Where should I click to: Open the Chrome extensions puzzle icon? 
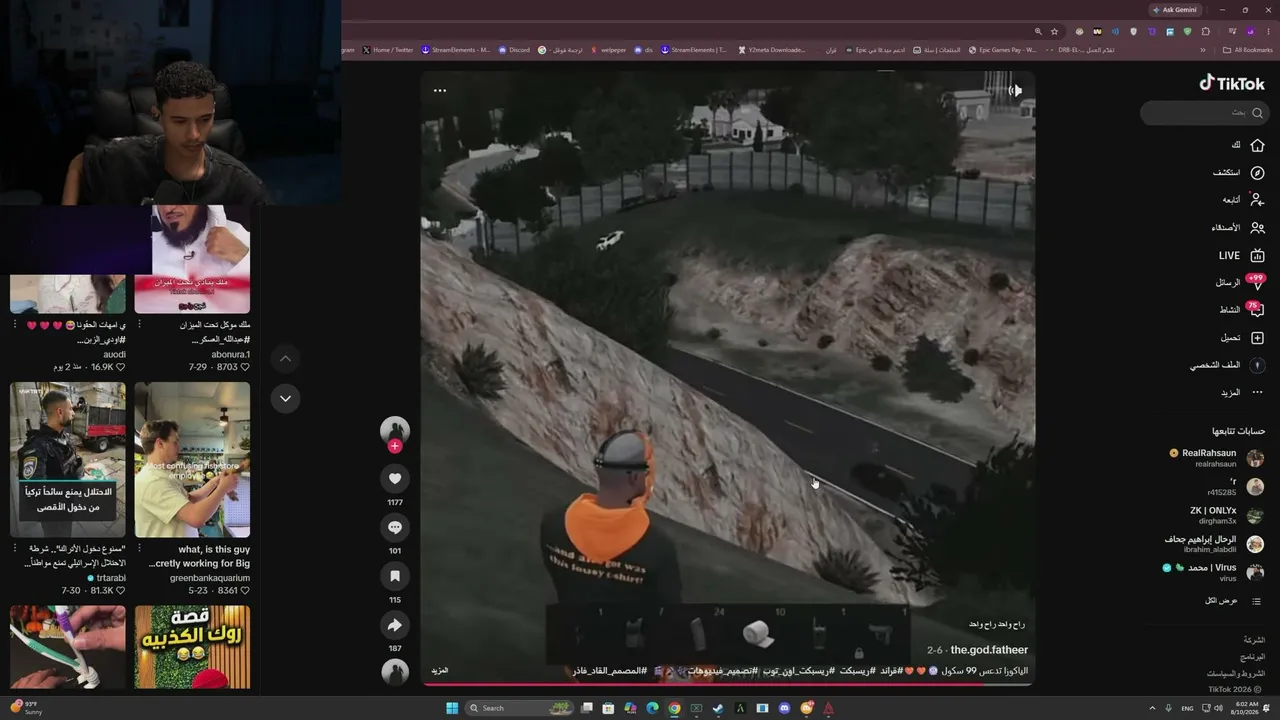coord(1205,32)
